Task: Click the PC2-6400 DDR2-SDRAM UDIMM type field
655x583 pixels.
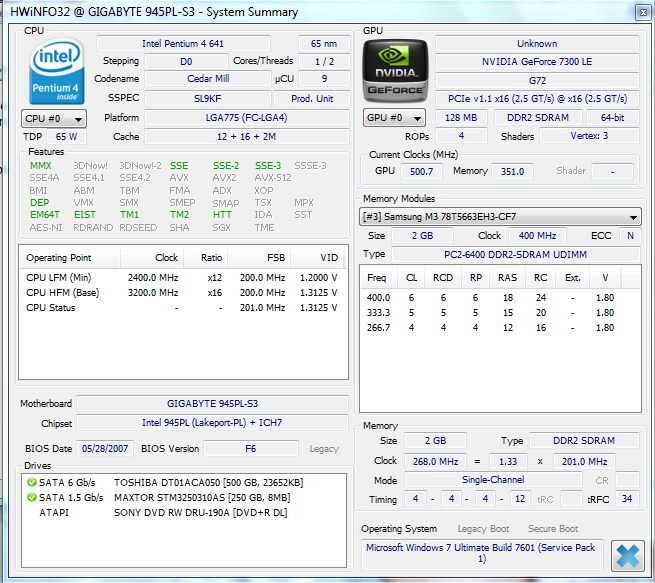Action: (515, 254)
